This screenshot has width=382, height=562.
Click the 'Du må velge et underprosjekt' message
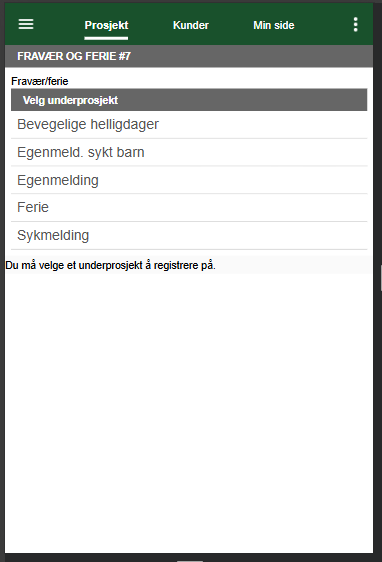point(110,265)
